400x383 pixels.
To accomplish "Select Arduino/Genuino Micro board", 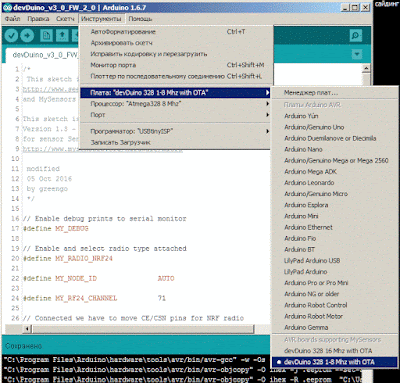I will pyautogui.click(x=335, y=194).
